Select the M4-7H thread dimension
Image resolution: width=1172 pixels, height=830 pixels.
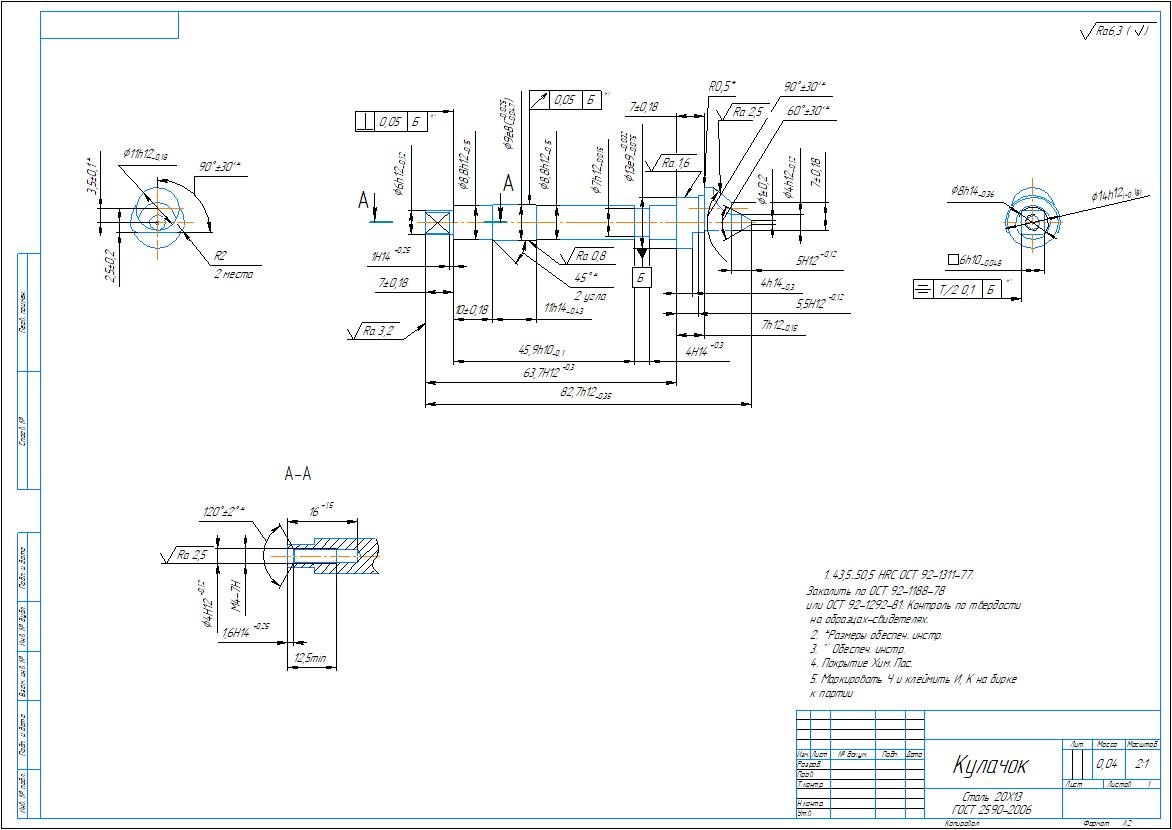237,595
